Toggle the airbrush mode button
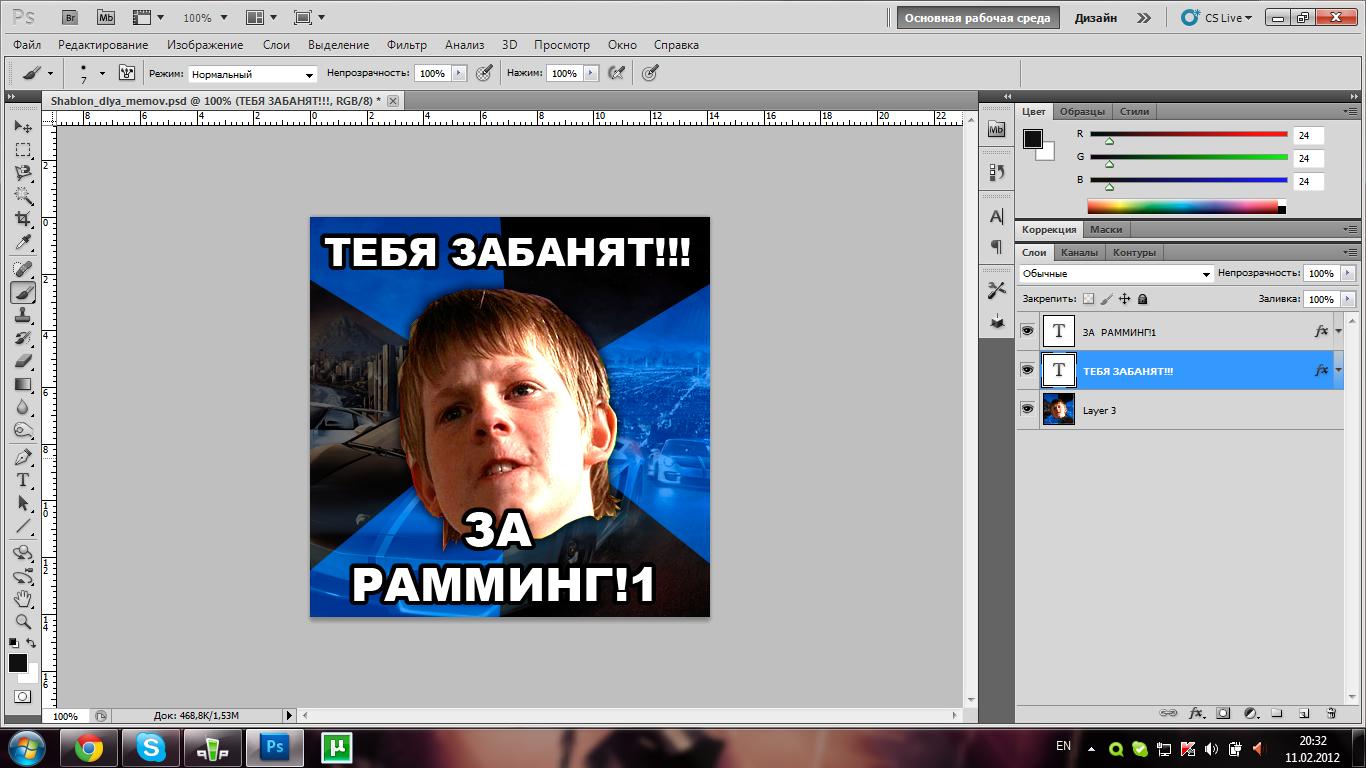 pos(617,73)
